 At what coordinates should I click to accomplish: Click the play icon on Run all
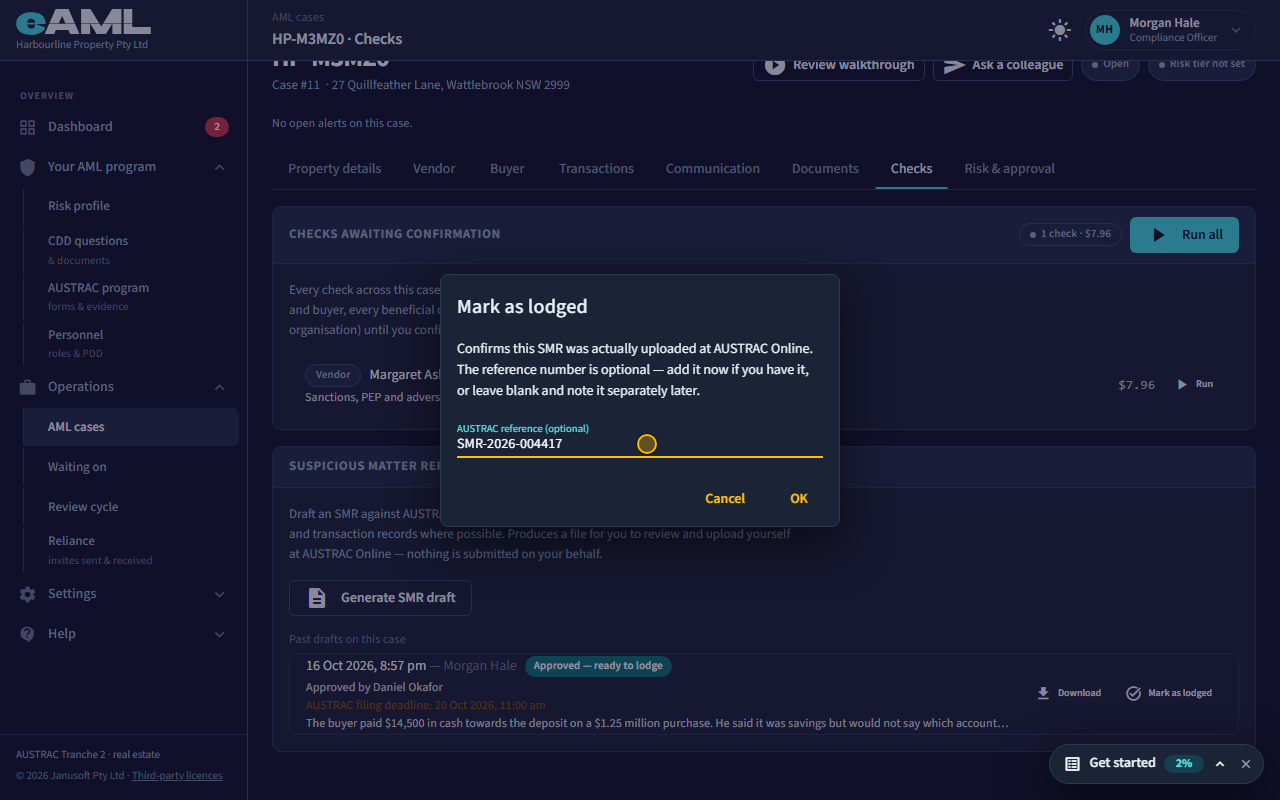[x=1159, y=235]
